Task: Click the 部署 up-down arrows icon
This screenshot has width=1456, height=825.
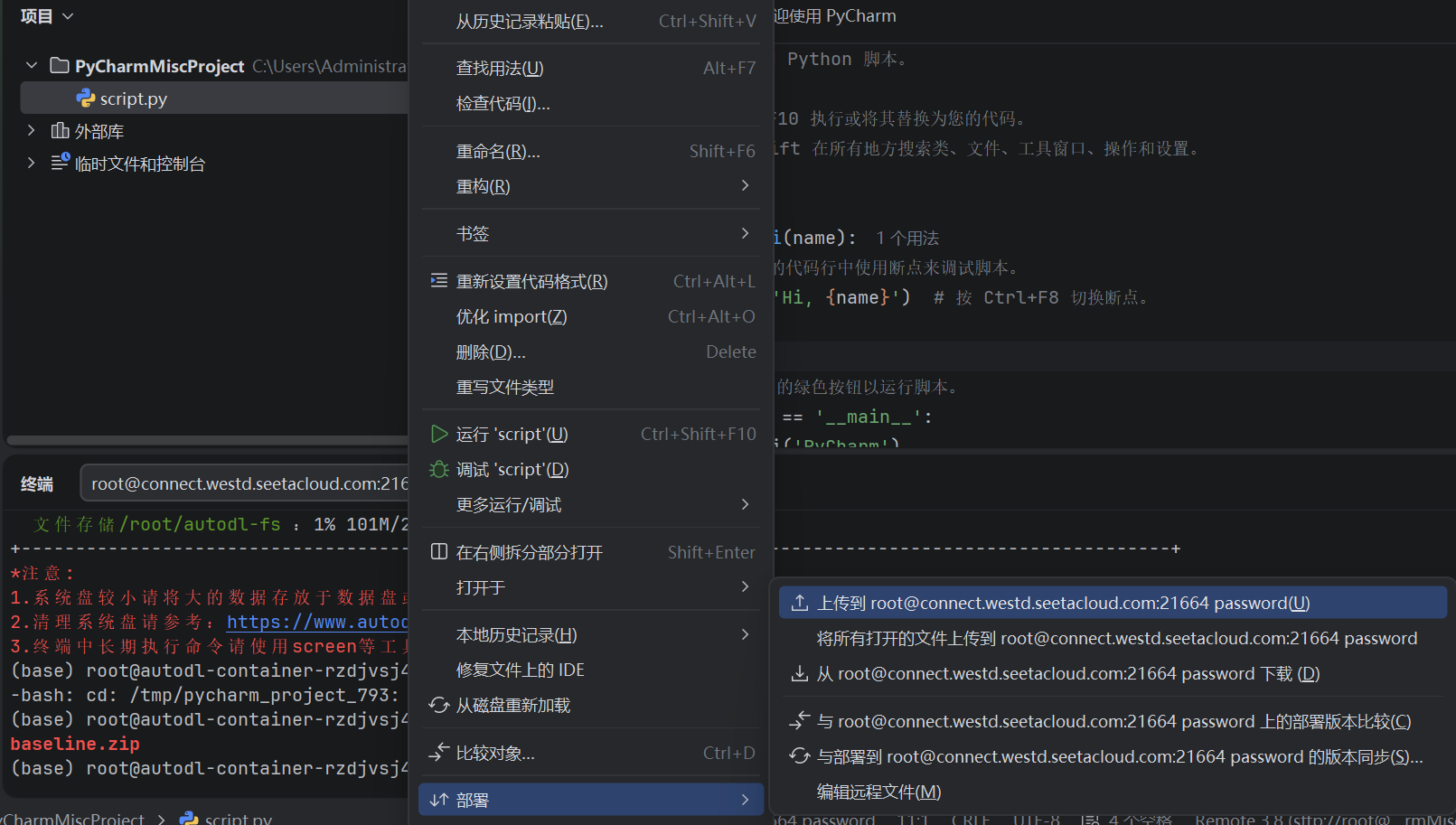Action: [439, 800]
